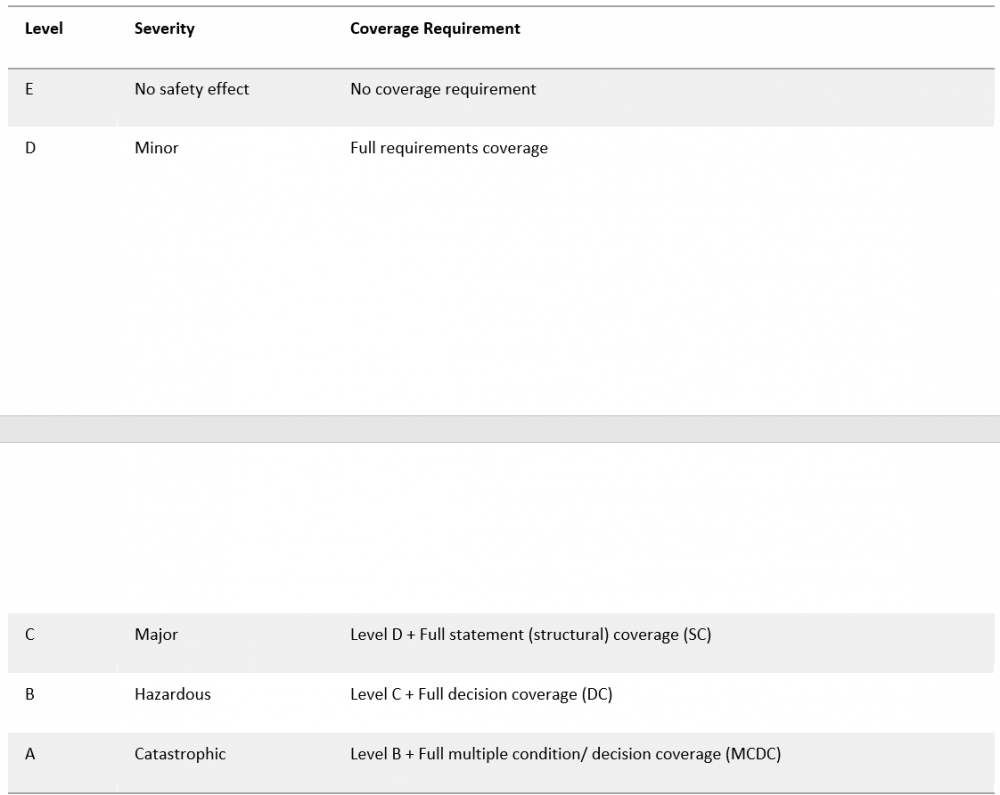The image size is (1000, 795).
Task: Click the gray divider band between table sections
Action: click(500, 429)
